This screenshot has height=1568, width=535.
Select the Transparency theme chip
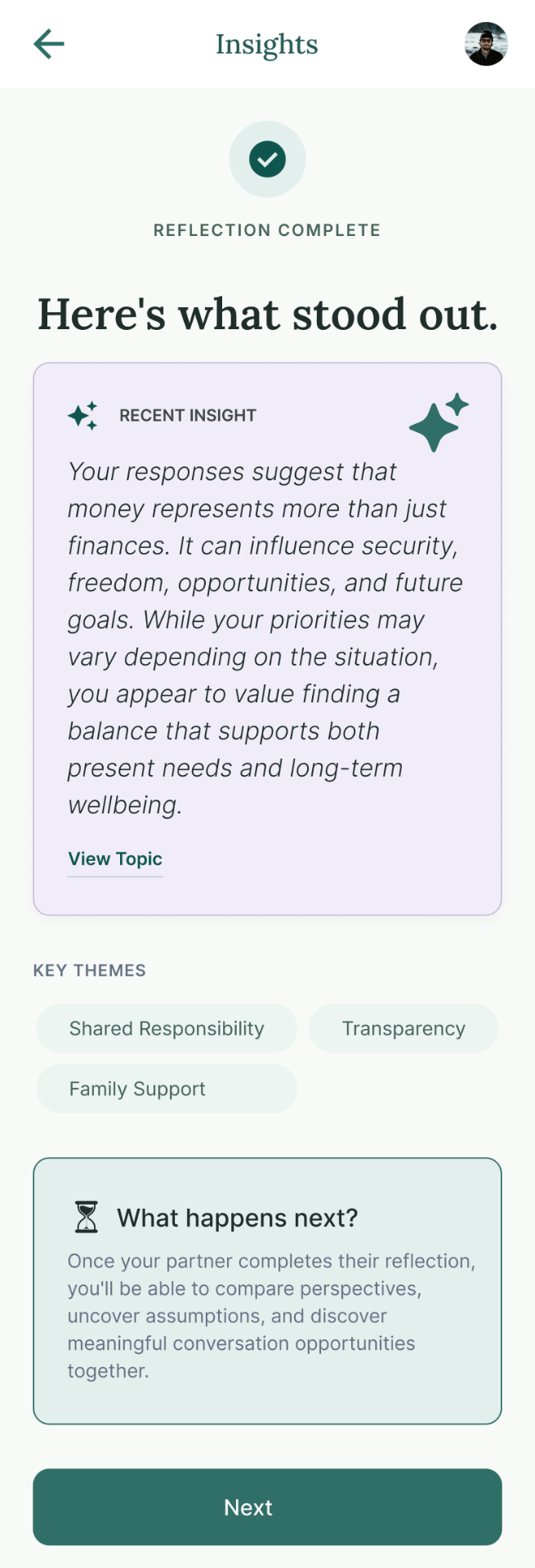pos(403,1028)
